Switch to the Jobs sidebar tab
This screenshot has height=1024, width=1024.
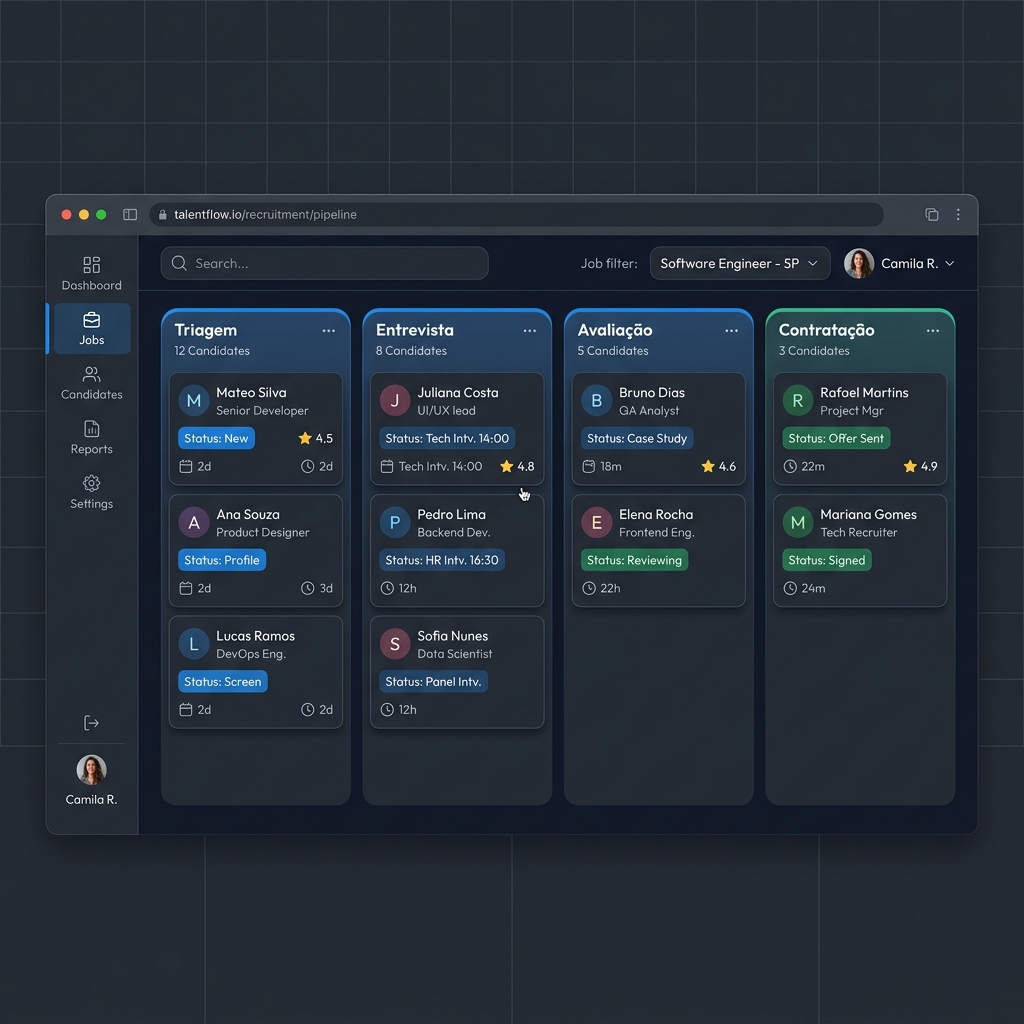coord(92,328)
